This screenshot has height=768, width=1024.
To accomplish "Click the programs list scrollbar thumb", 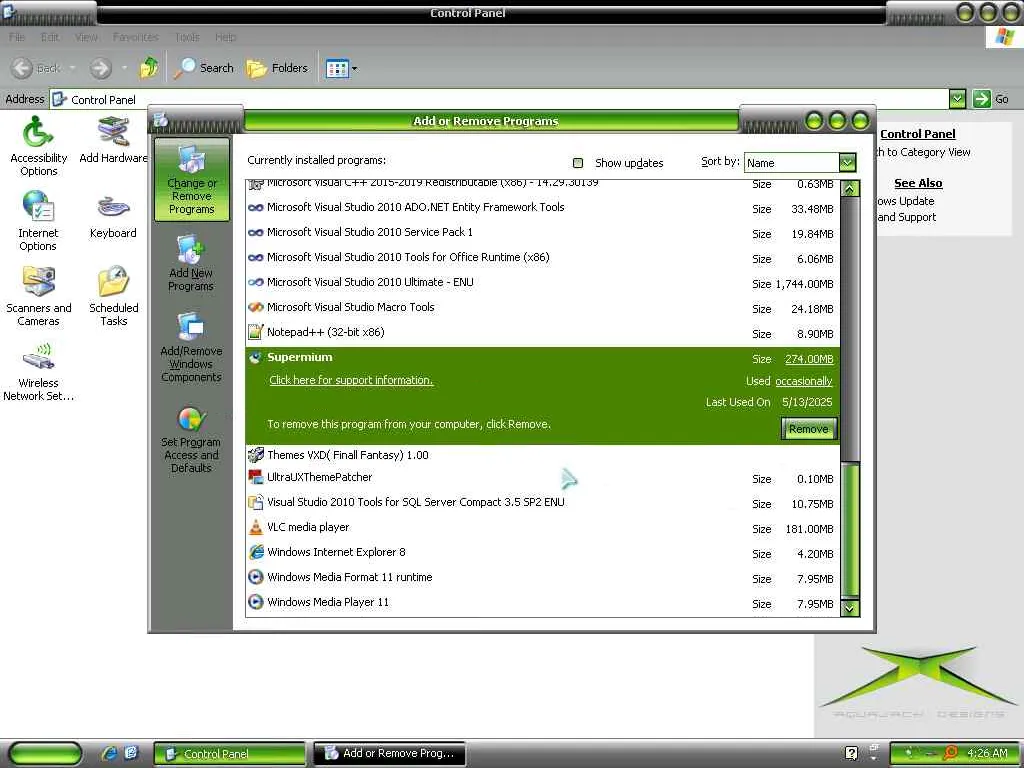I will (x=850, y=530).
